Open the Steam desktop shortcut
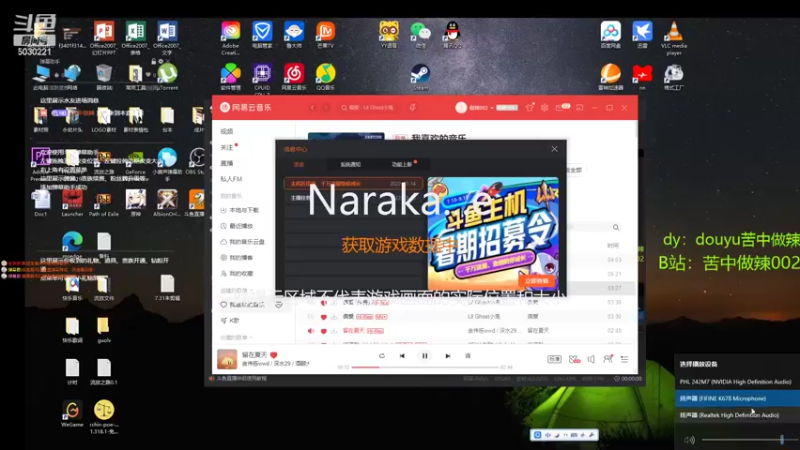 coord(420,77)
